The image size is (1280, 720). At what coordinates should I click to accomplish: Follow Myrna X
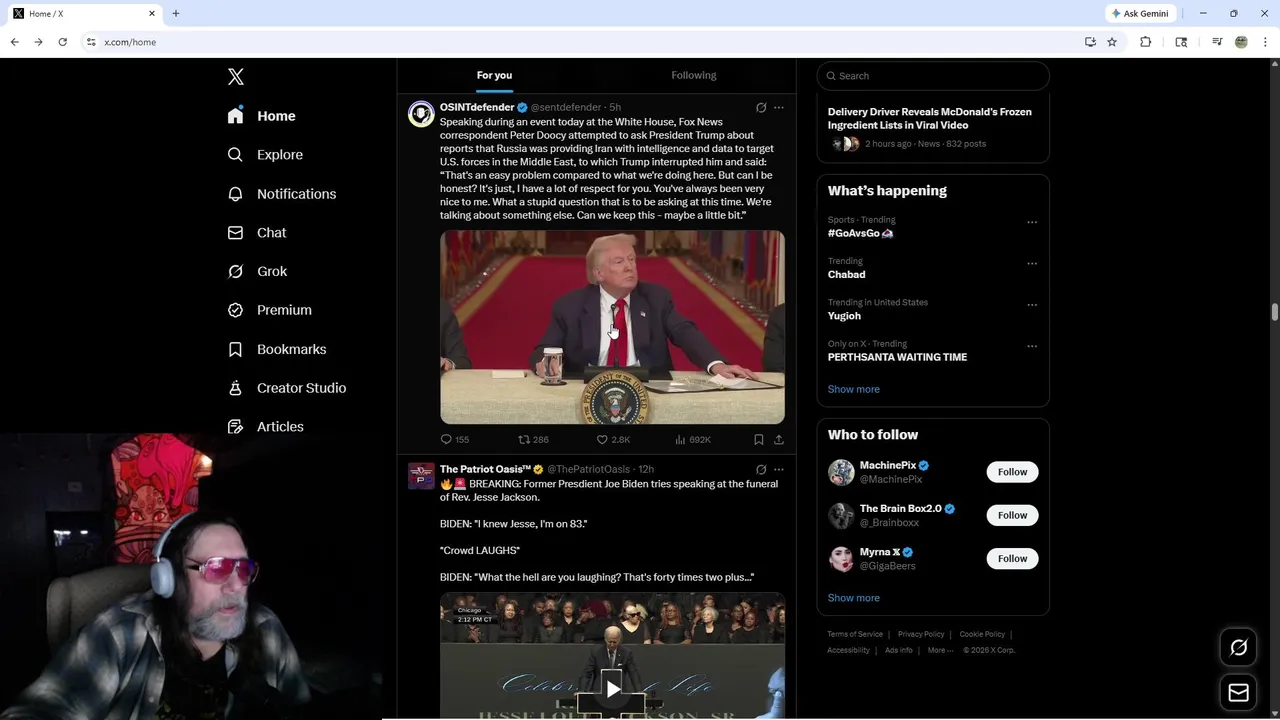point(1012,558)
